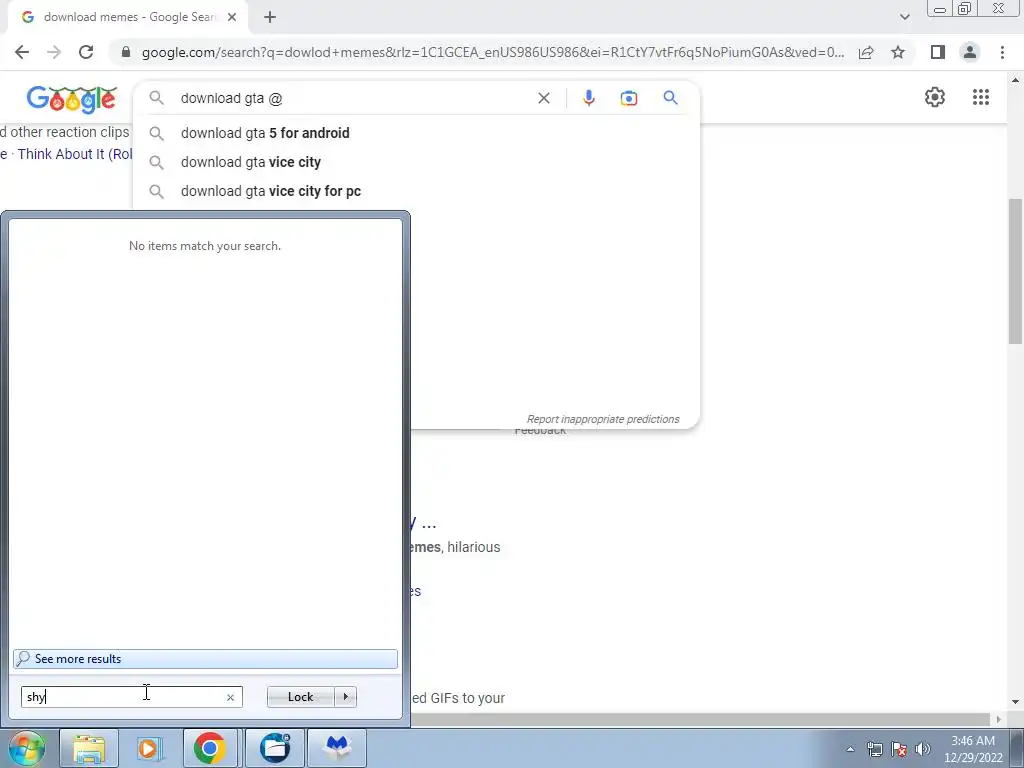
Task: Open Google quick settings gear
Action: pos(935,97)
